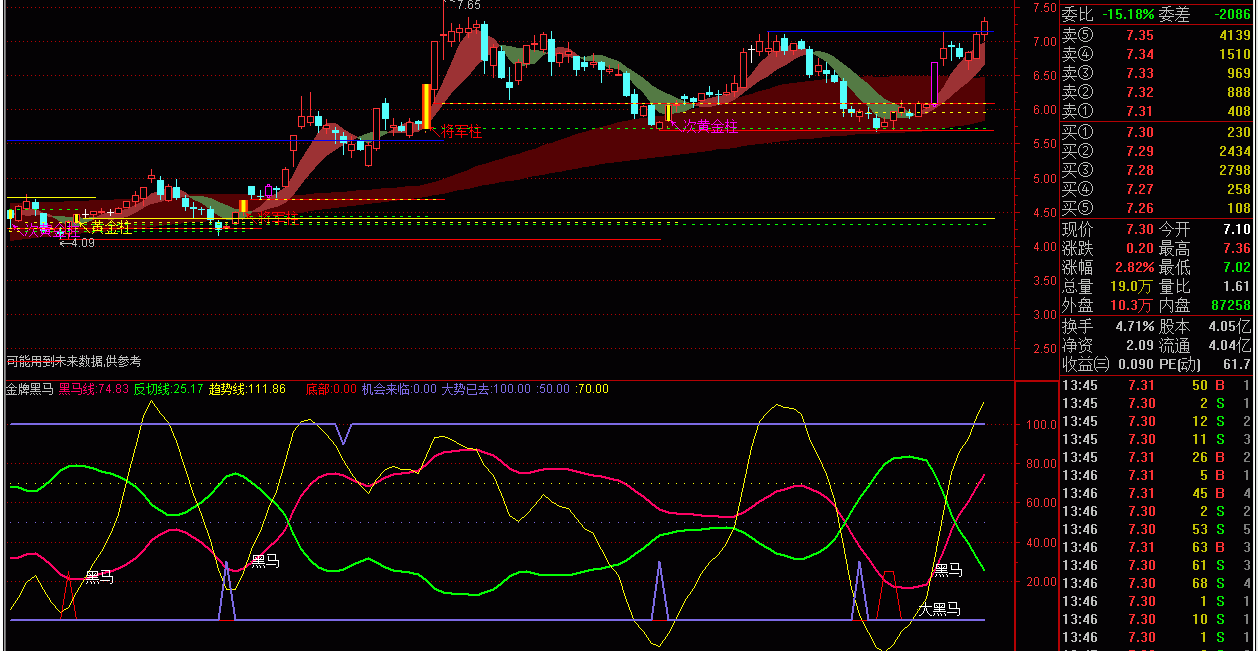Viewport: 1260px width, 651px height.
Task: Select the 内盘 value 87258
Action: pyautogui.click(x=1231, y=305)
